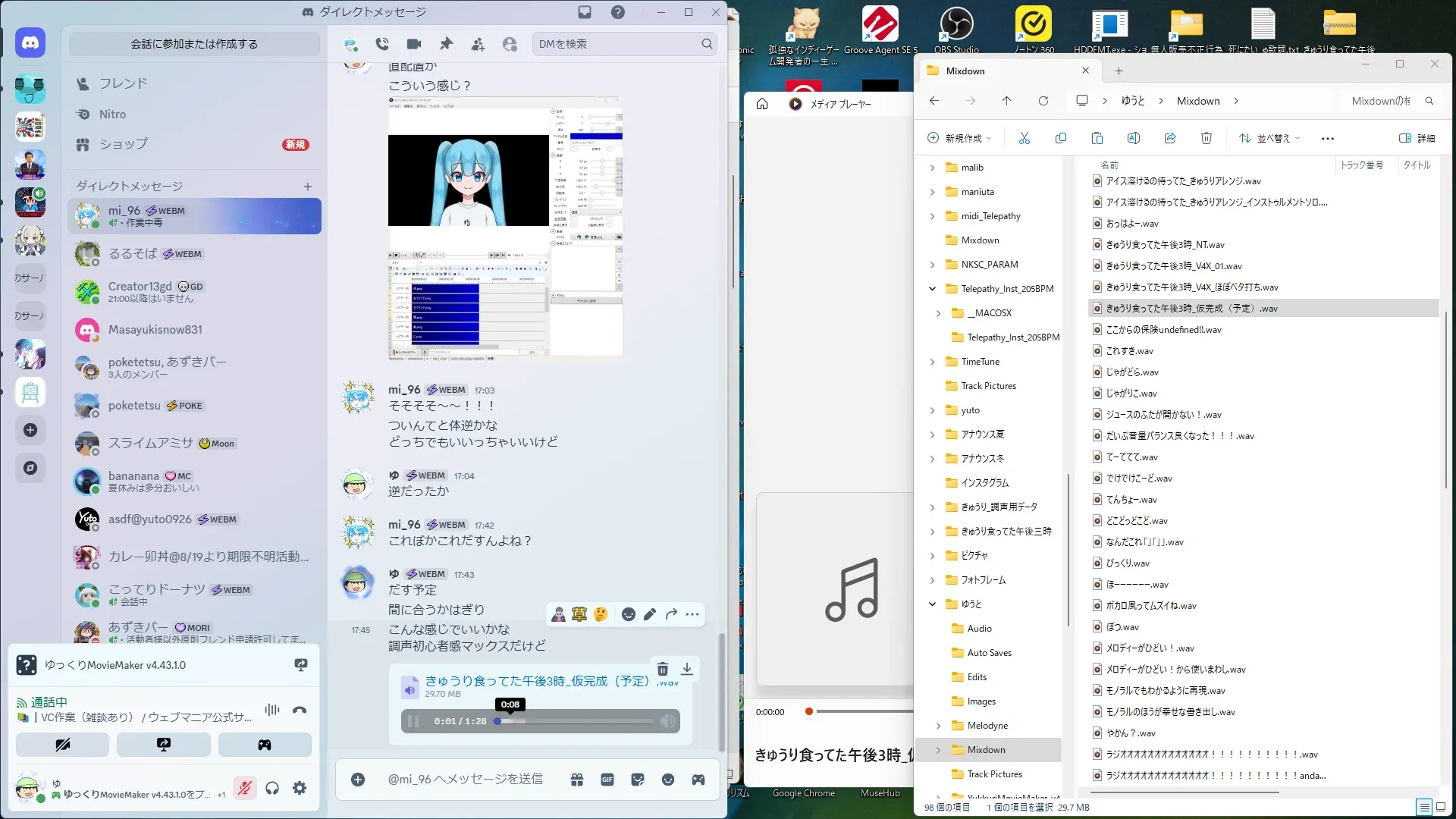Open the Nitro page in sidebar

[112, 115]
